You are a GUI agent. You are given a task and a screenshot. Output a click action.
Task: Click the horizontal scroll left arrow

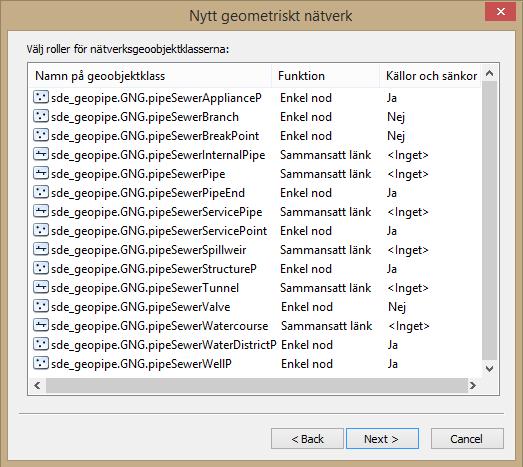[37, 386]
